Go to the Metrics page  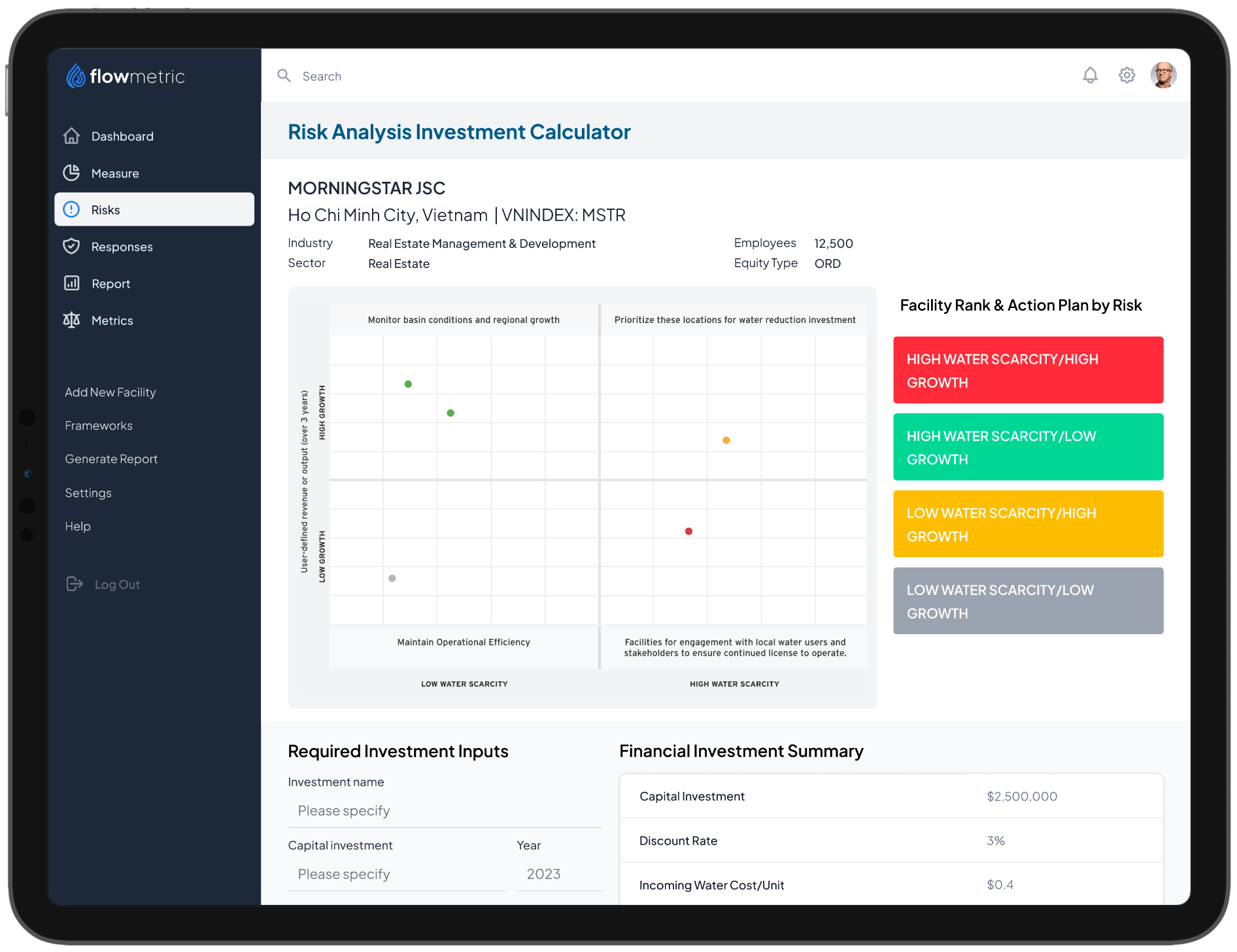click(154, 320)
